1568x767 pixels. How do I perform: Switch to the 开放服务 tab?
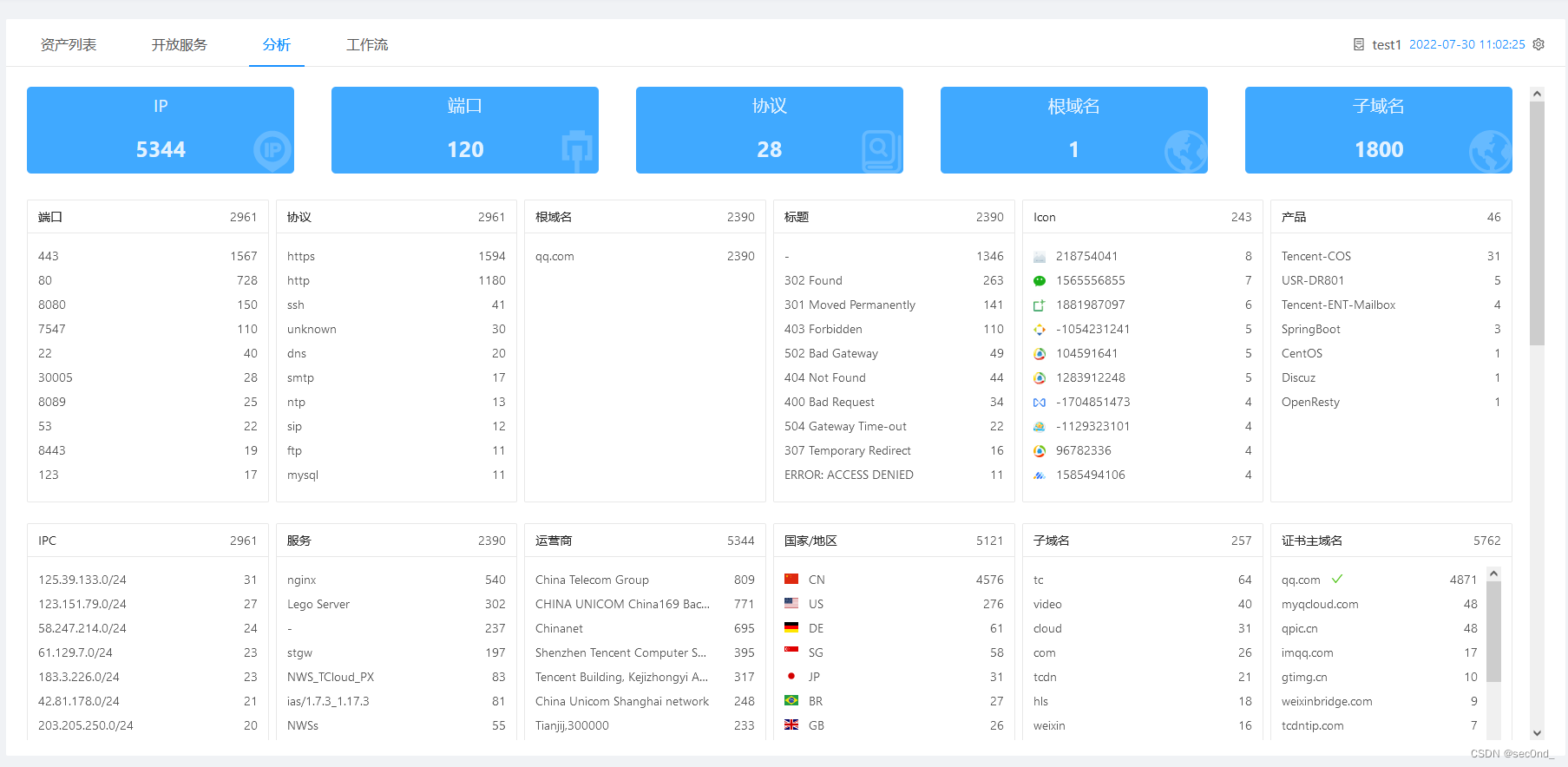click(x=180, y=44)
